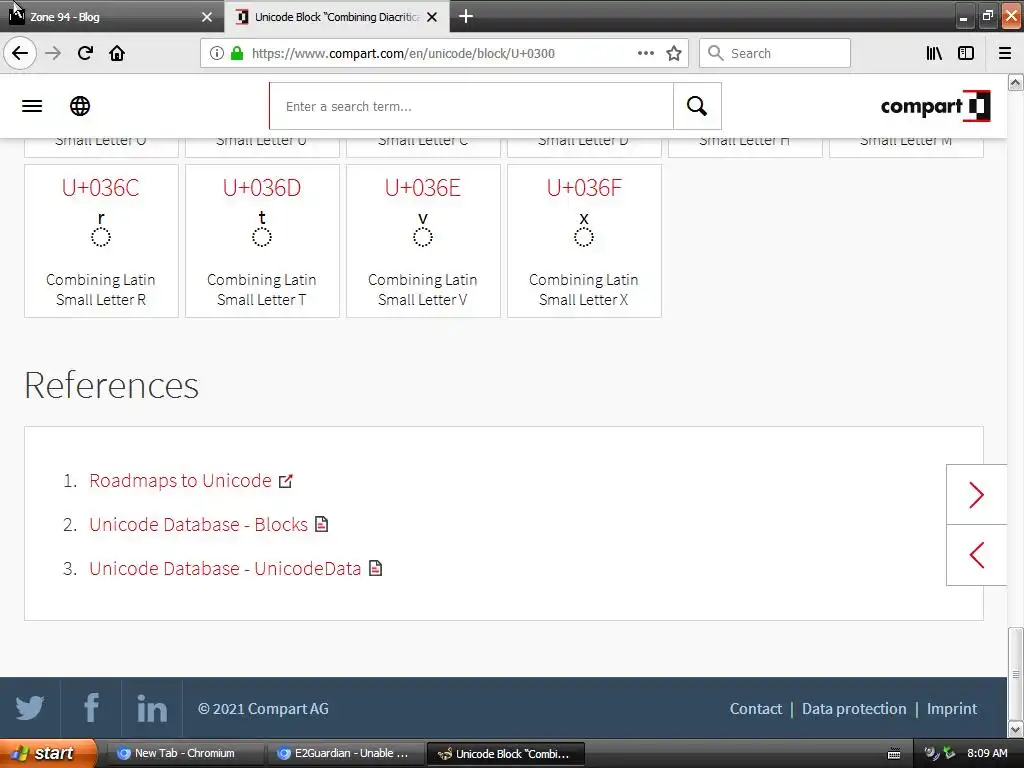Go to previous block with left chevron
This screenshot has height=768, width=1024.
(x=976, y=555)
